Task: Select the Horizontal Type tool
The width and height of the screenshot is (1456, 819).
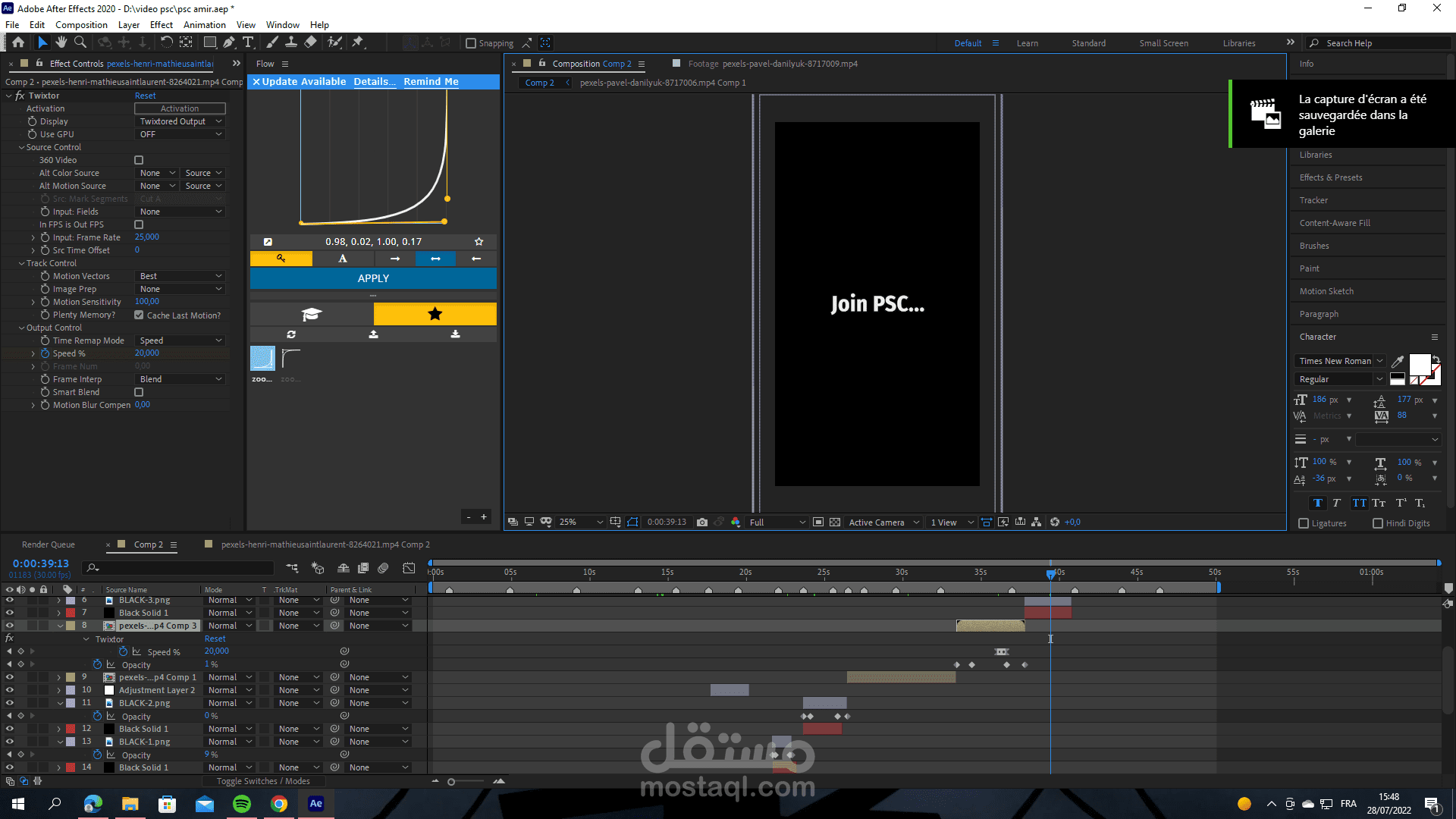Action: coord(248,42)
